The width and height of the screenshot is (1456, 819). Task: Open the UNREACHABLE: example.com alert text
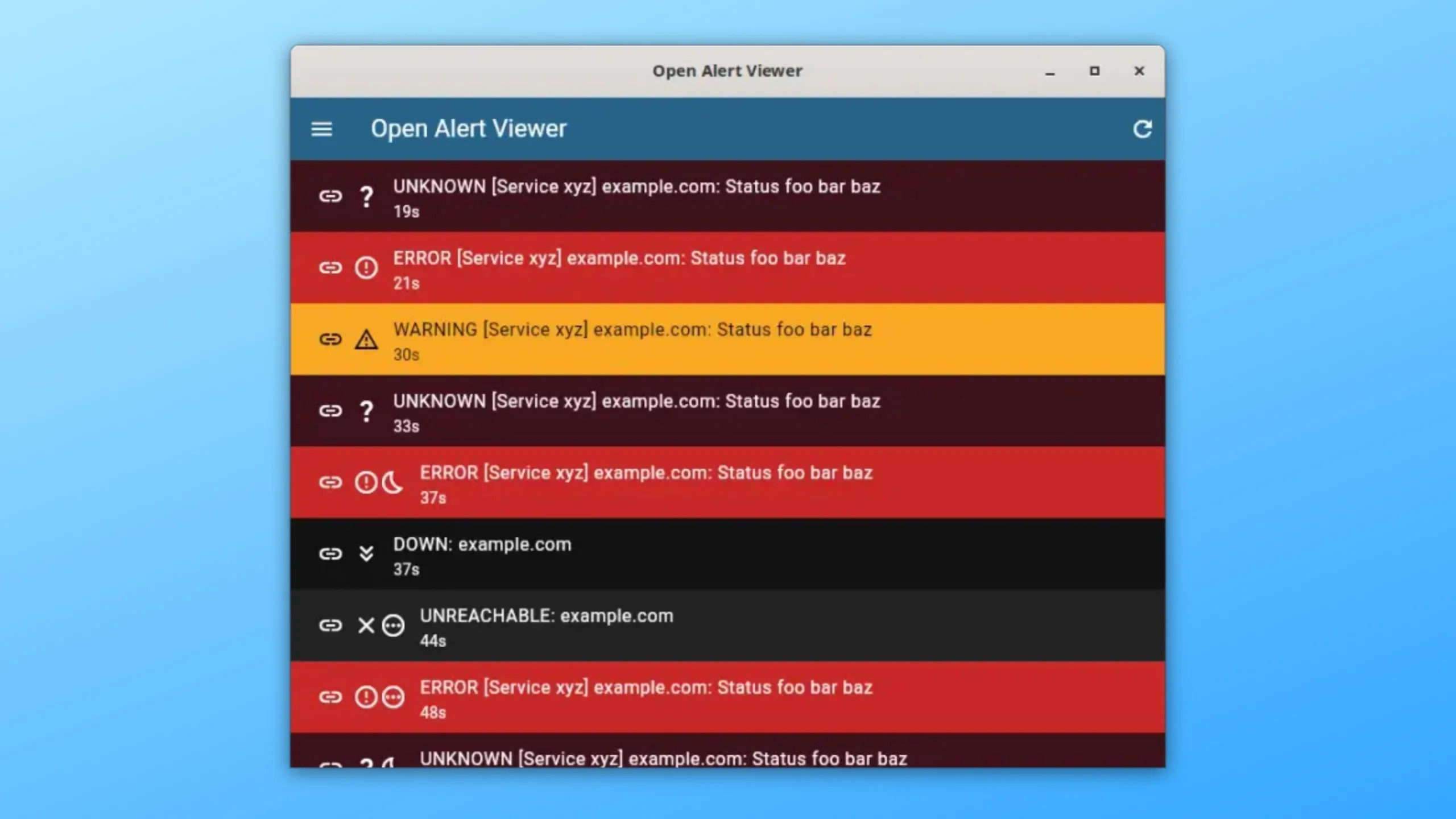pyautogui.click(x=546, y=616)
